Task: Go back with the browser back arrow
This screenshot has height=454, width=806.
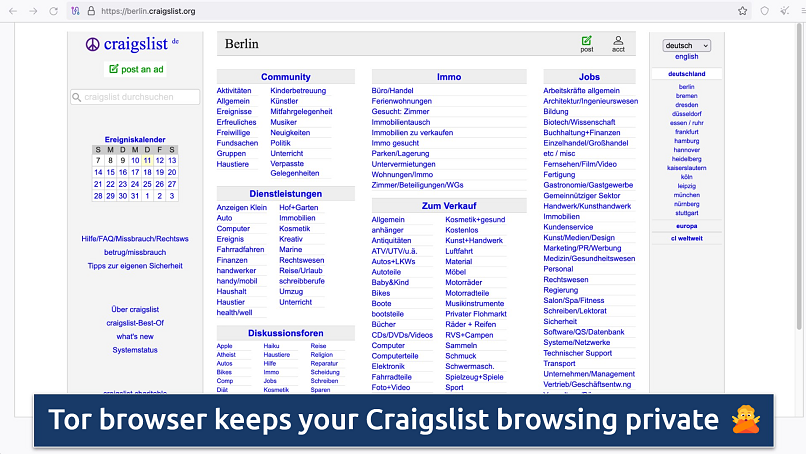Action: click(13, 11)
